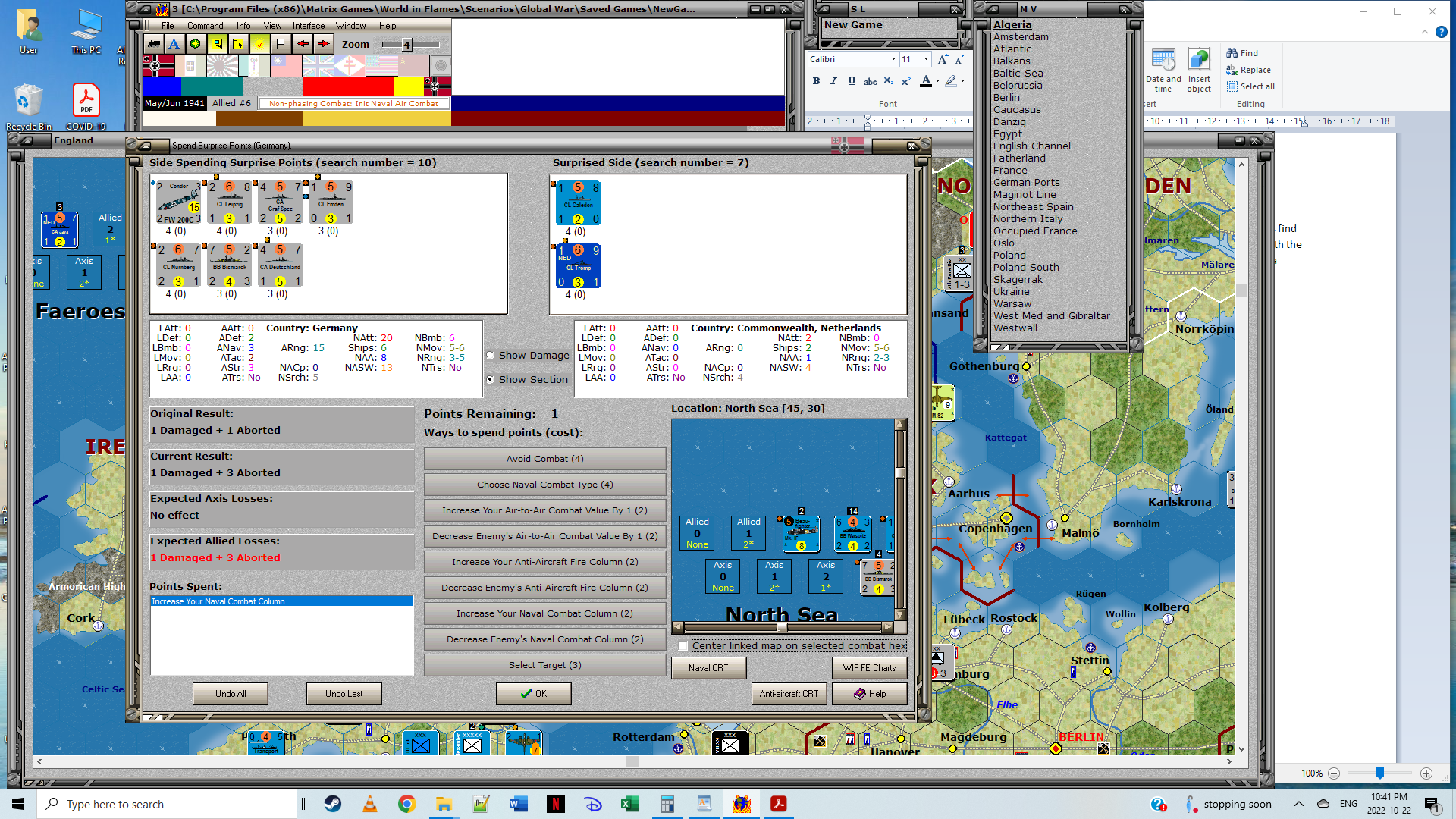The width and height of the screenshot is (1456, 819).
Task: Click the blue letter A toolbar icon
Action: click(174, 44)
